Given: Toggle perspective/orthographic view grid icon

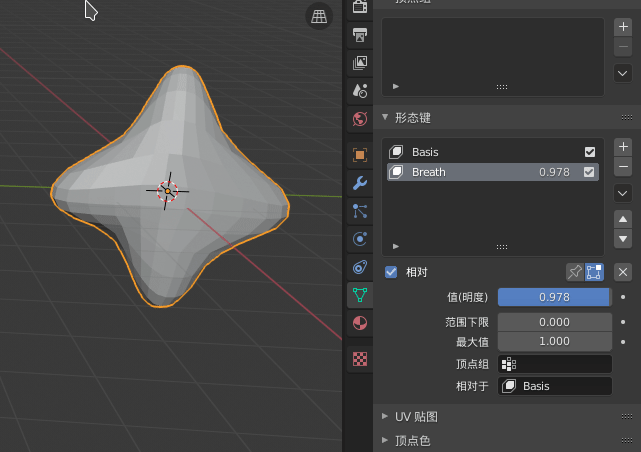Looking at the screenshot, I should [319, 16].
